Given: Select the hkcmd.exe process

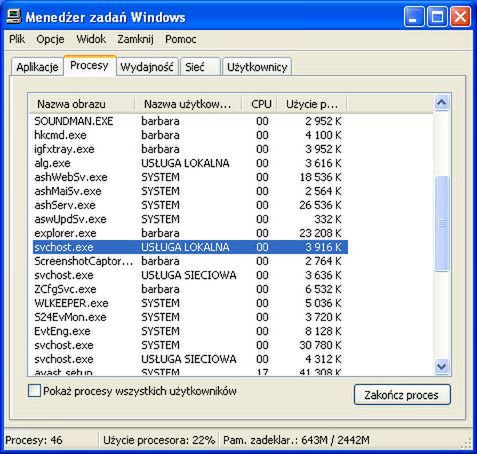Looking at the screenshot, I should tap(190, 135).
